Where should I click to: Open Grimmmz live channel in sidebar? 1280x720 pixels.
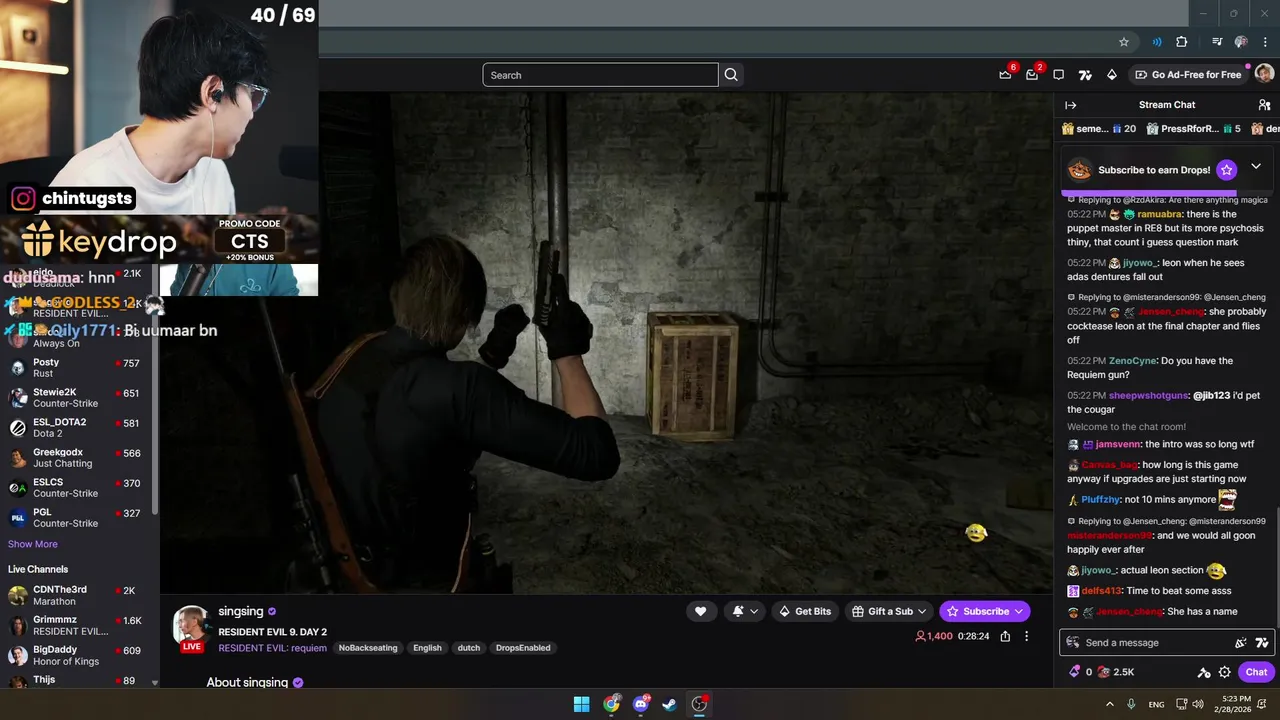(77, 626)
